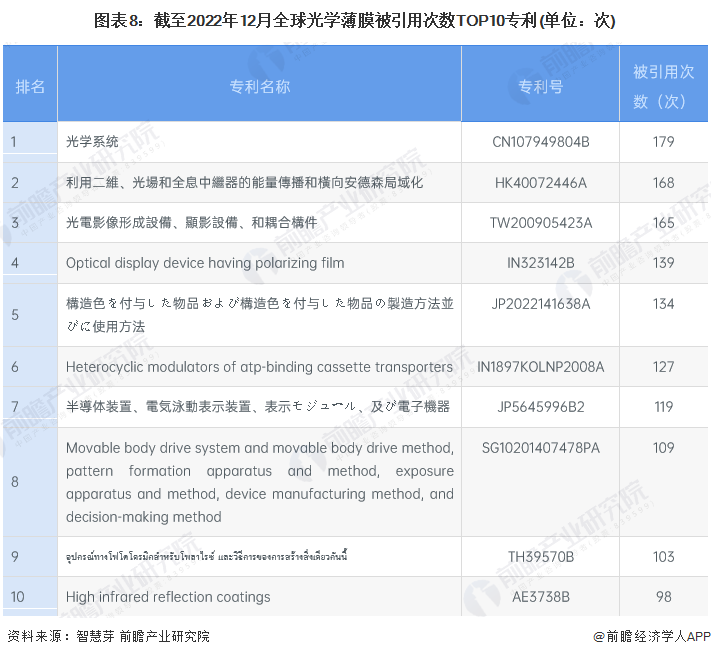The image size is (711, 657).
Task: Click patent number IN323142B
Action: click(540, 263)
